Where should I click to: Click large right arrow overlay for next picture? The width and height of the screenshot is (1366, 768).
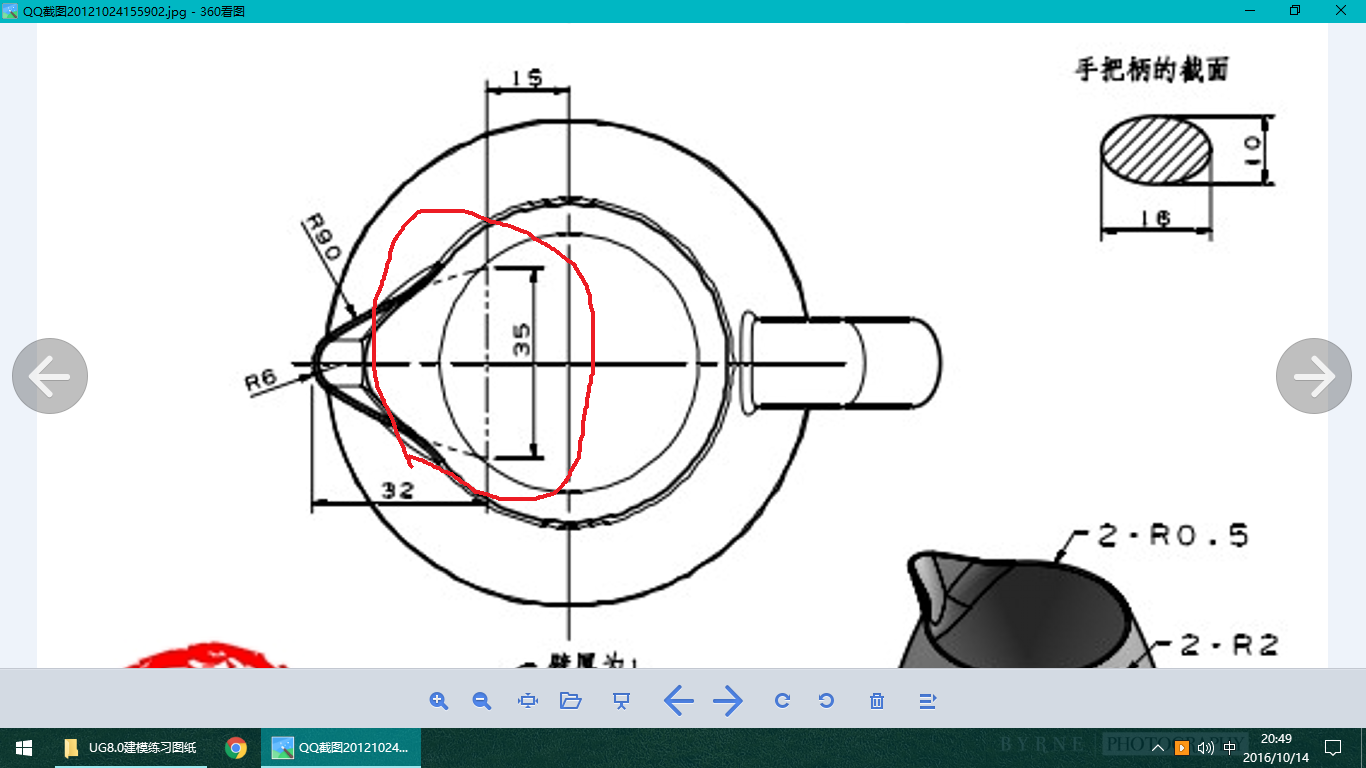click(1314, 376)
